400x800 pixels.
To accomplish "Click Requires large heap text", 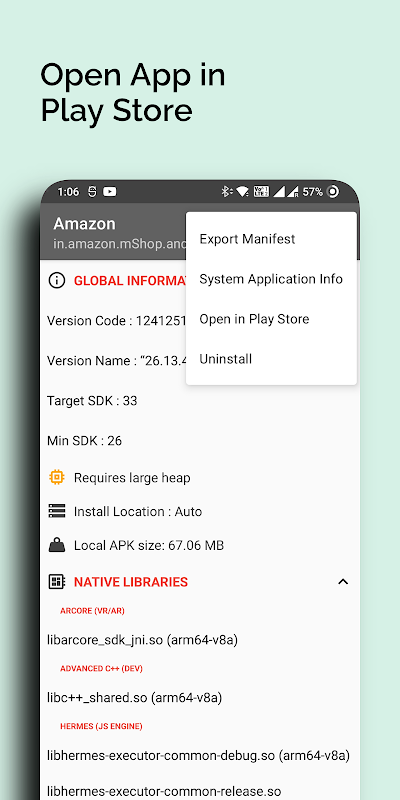I will (x=132, y=478).
